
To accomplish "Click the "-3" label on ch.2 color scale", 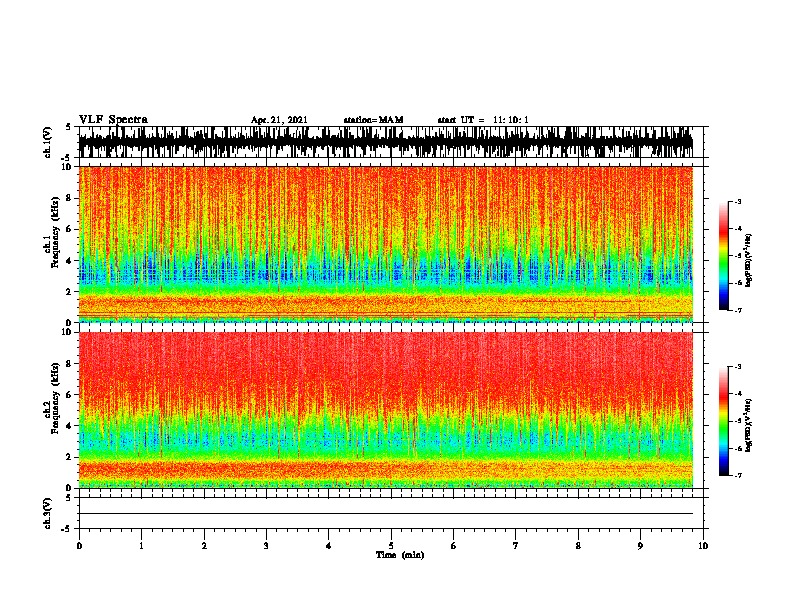I will click(x=738, y=367).
